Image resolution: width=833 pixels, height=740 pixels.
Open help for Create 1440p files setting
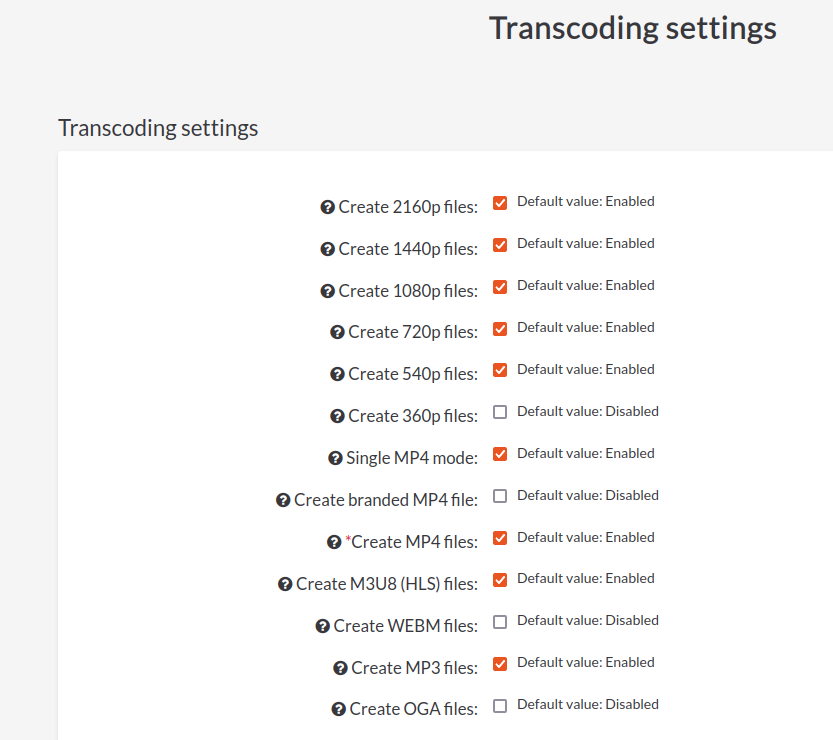coord(327,248)
